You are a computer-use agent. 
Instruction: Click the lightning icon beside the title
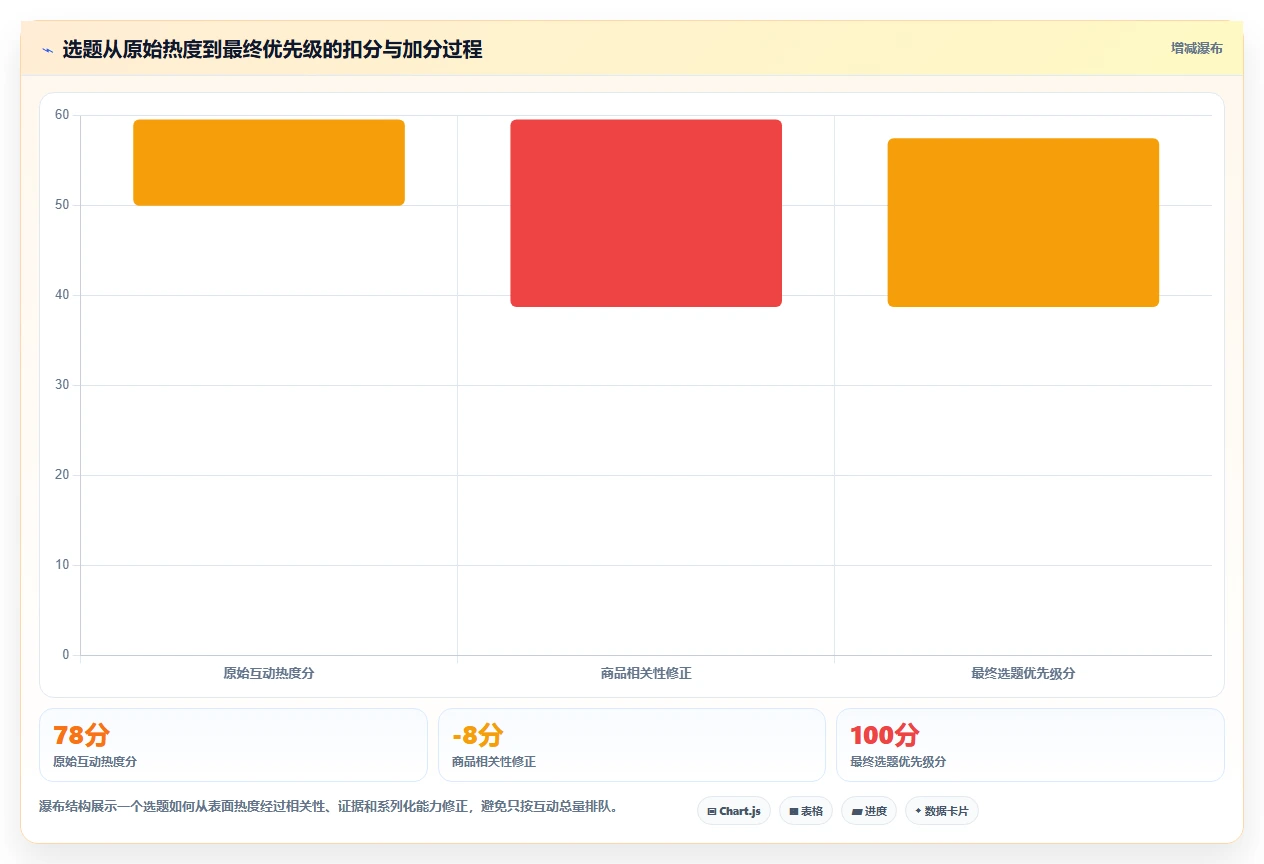[x=48, y=49]
